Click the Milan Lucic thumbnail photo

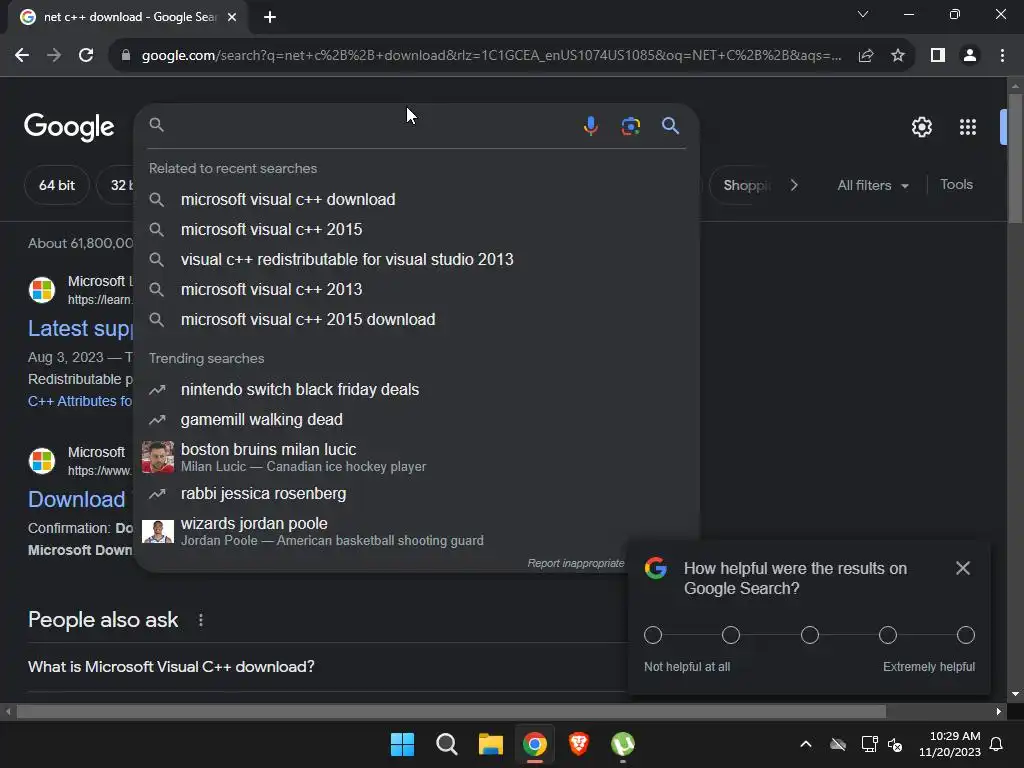(158, 457)
